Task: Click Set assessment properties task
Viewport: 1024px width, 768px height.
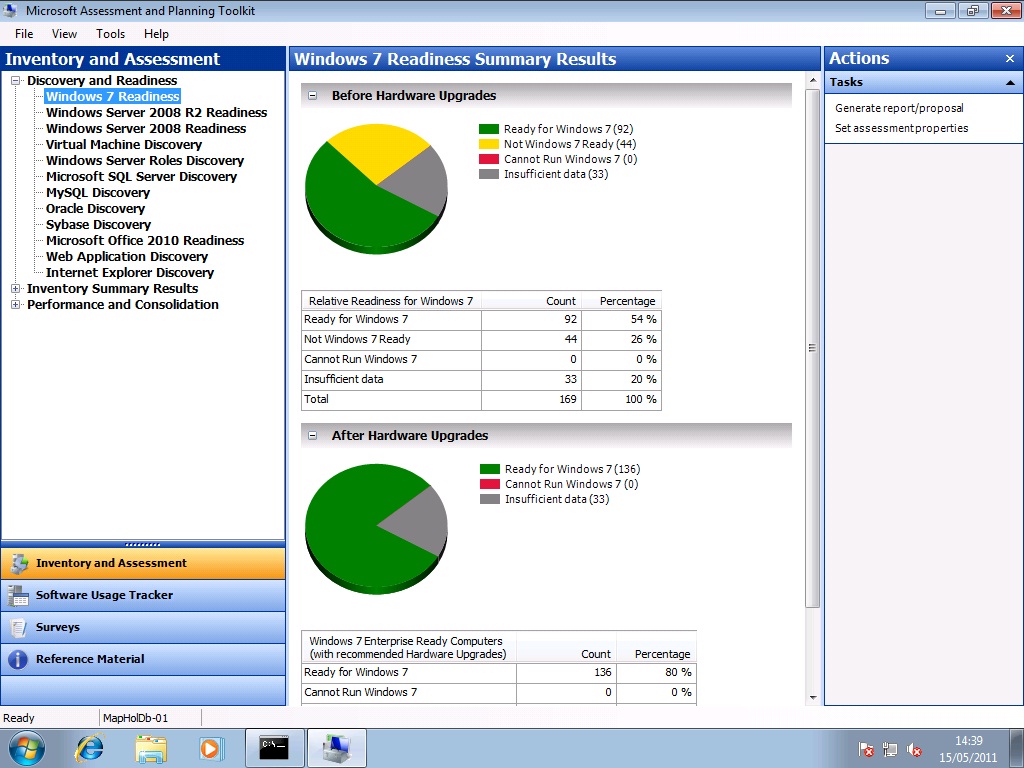Action: pos(901,128)
